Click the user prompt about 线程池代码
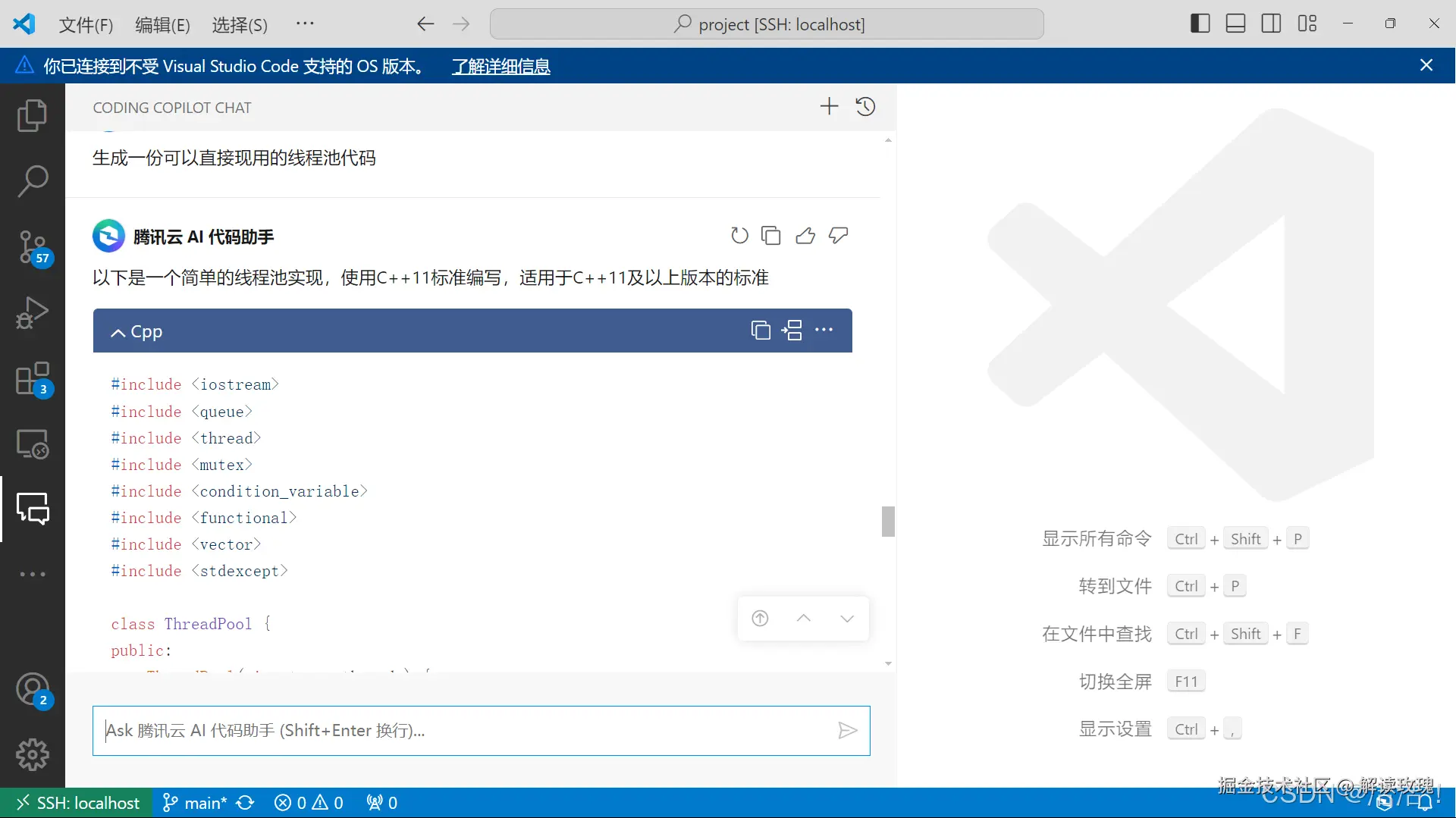This screenshot has width=1456, height=818. click(x=234, y=158)
